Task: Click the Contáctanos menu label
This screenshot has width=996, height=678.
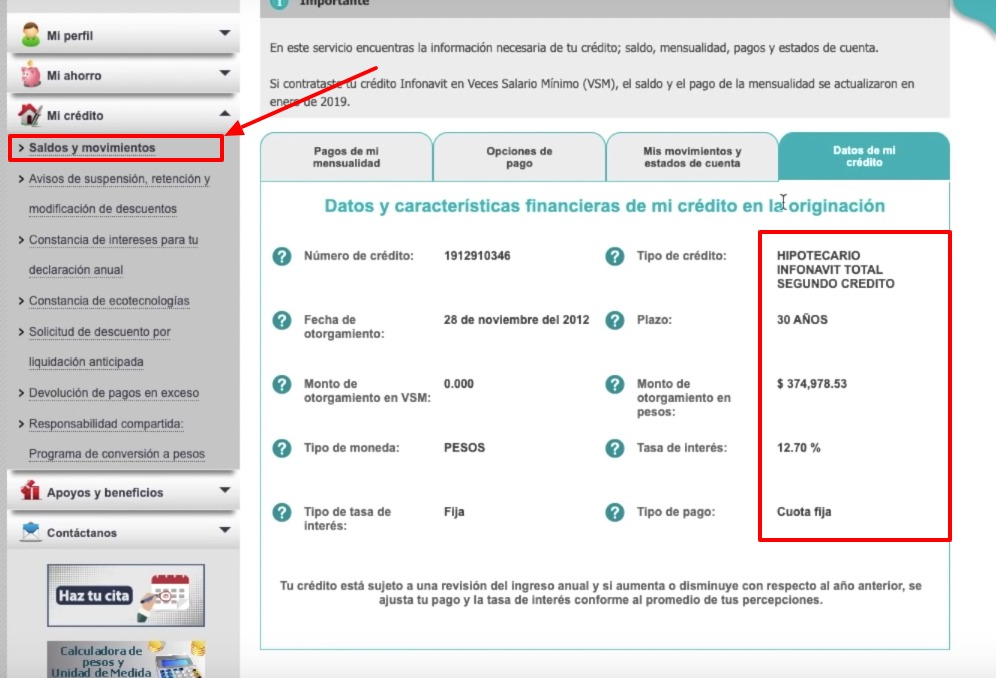Action: click(82, 532)
